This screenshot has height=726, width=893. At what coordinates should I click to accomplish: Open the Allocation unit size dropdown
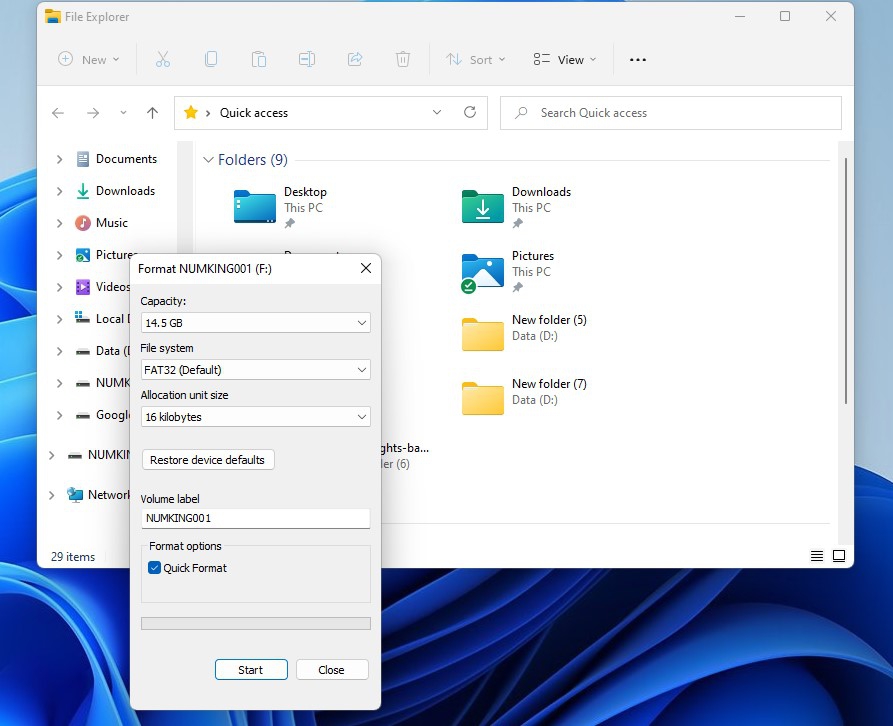click(255, 417)
